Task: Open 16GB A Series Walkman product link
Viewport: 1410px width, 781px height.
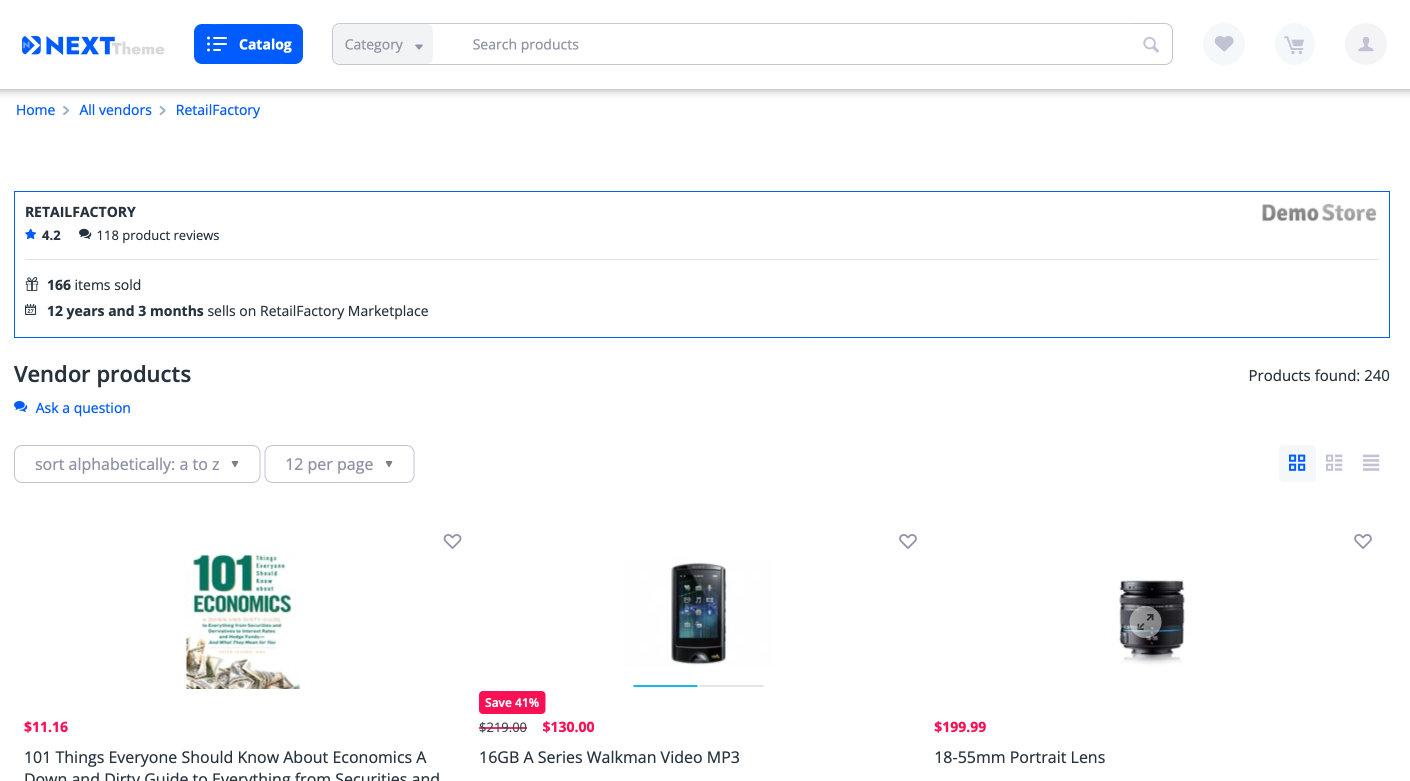Action: [609, 757]
